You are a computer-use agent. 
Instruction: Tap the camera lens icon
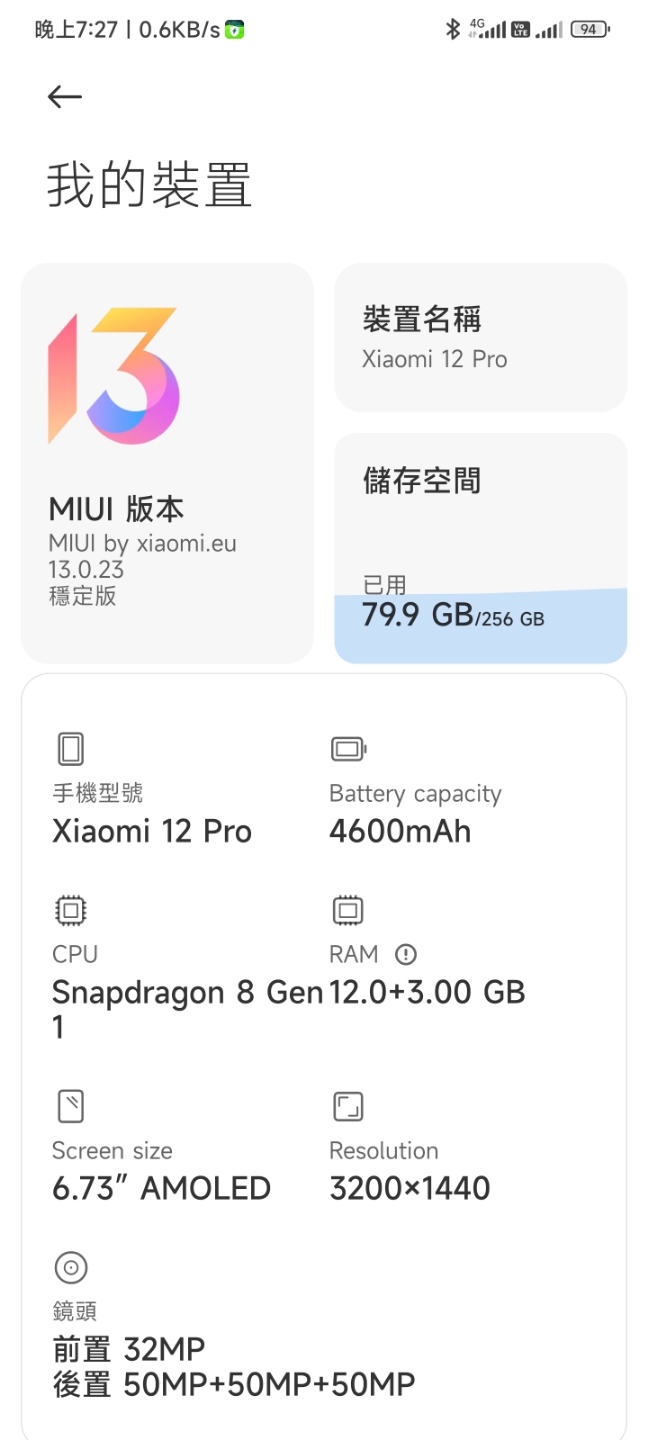click(70, 1268)
